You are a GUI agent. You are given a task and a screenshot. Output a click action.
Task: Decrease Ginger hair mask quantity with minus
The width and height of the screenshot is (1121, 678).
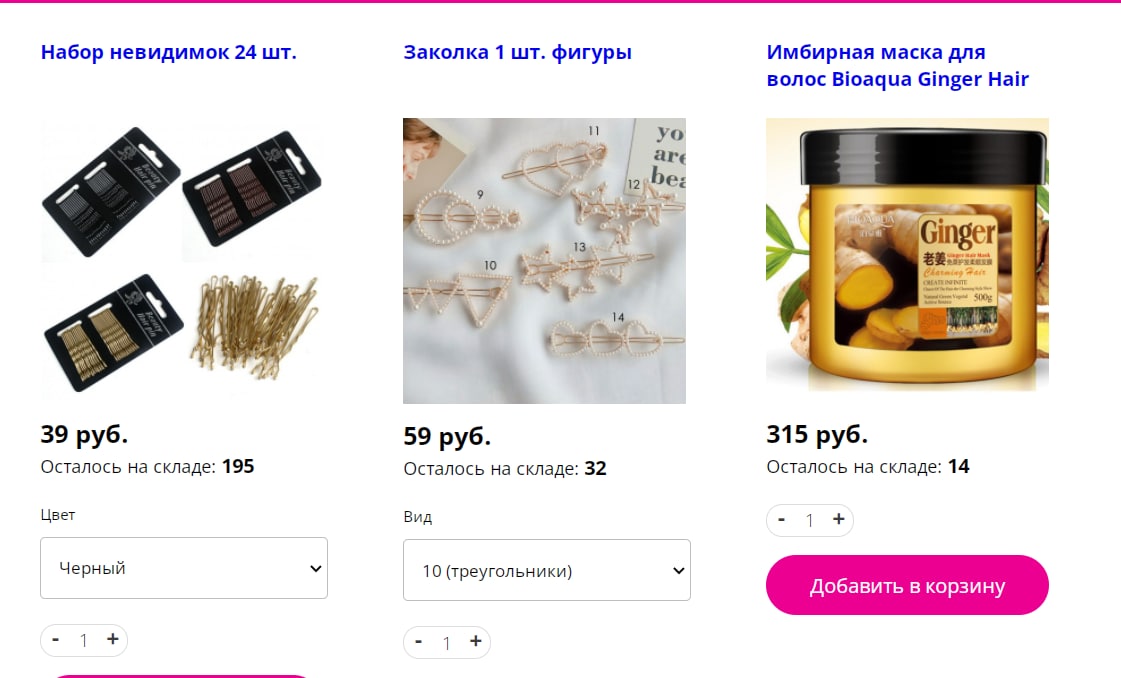point(781,519)
